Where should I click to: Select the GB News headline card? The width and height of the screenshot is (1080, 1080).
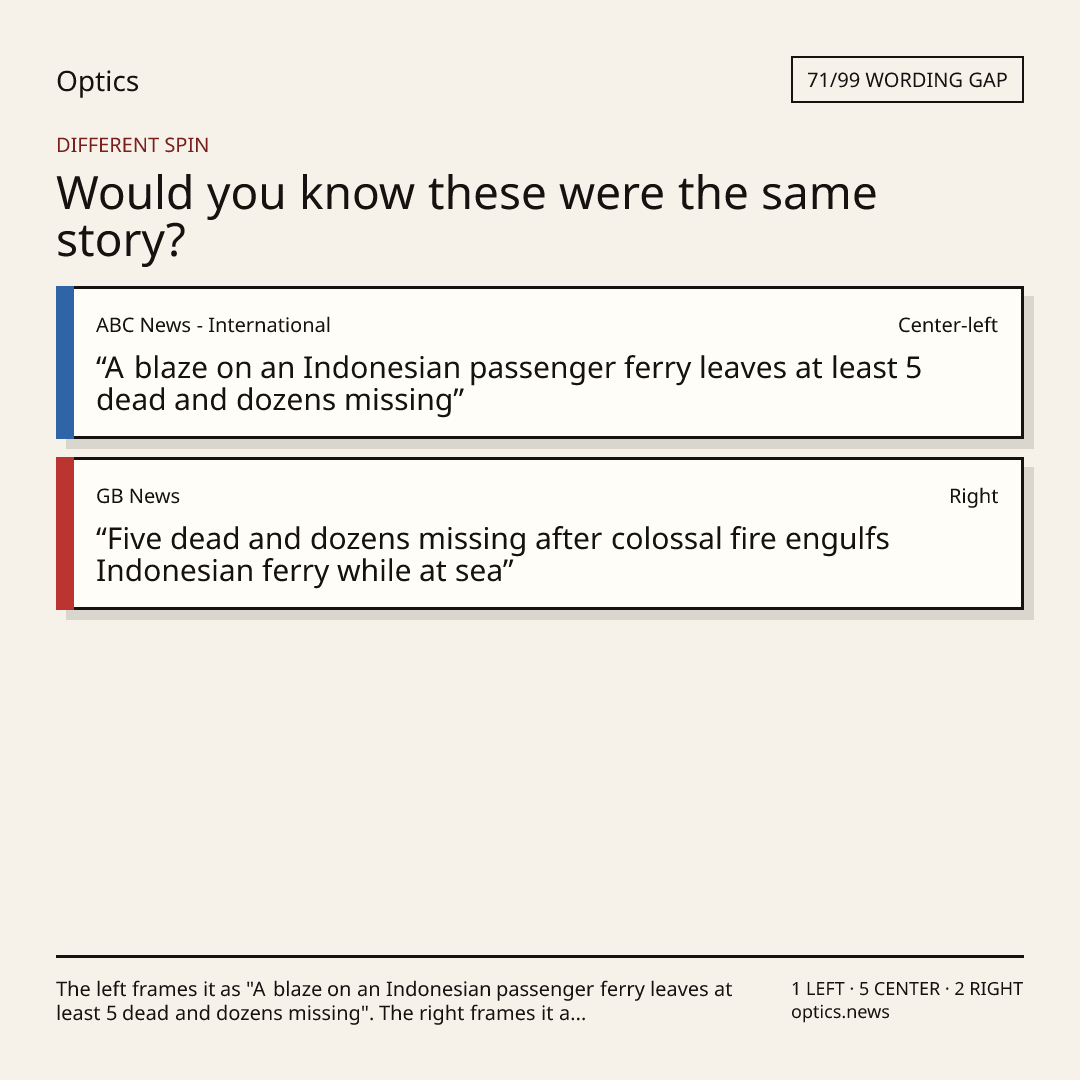pos(540,533)
